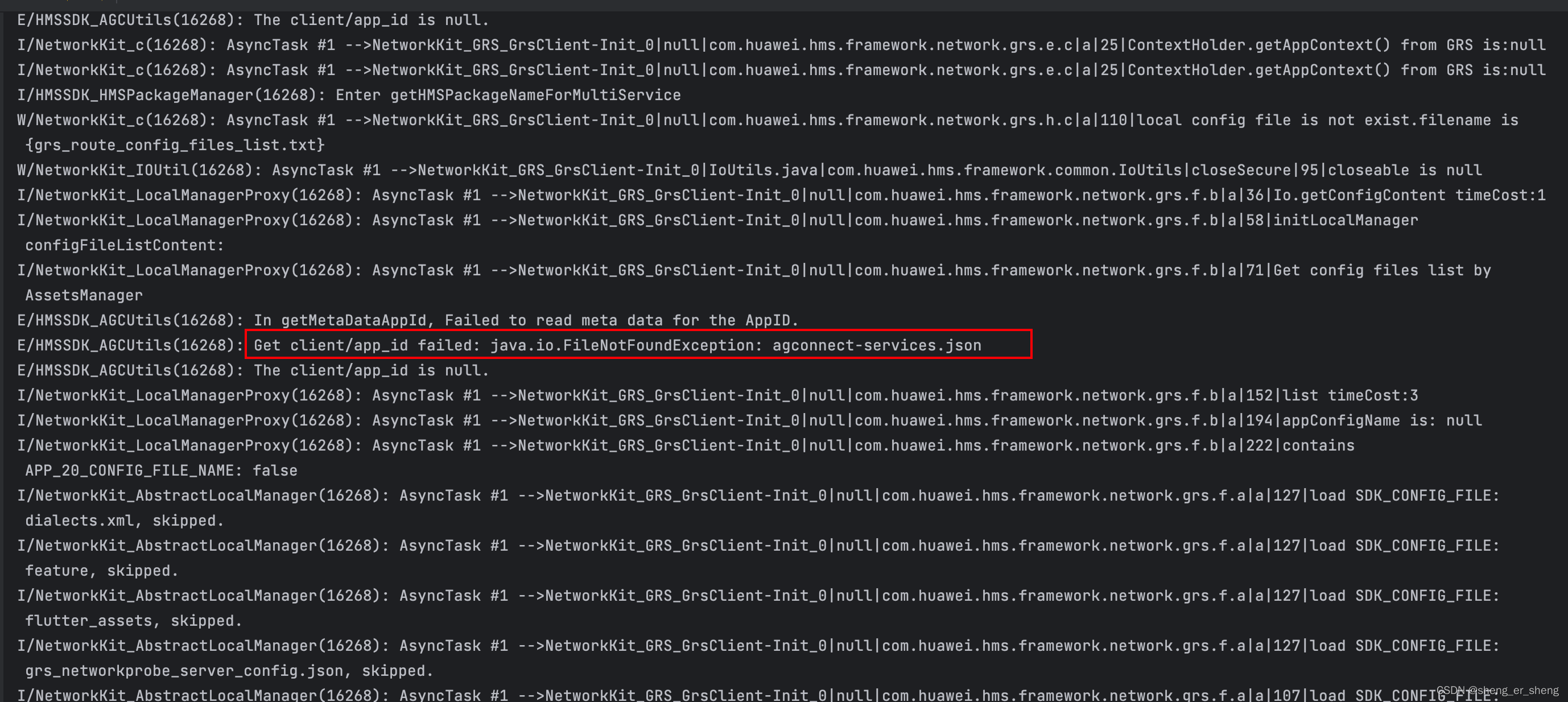
Task: Select the 'closeable is null' IOUtil warning line
Action: pos(749,170)
